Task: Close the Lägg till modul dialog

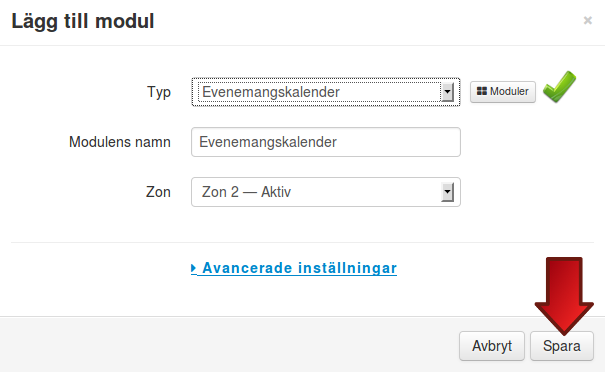Action: (x=587, y=20)
